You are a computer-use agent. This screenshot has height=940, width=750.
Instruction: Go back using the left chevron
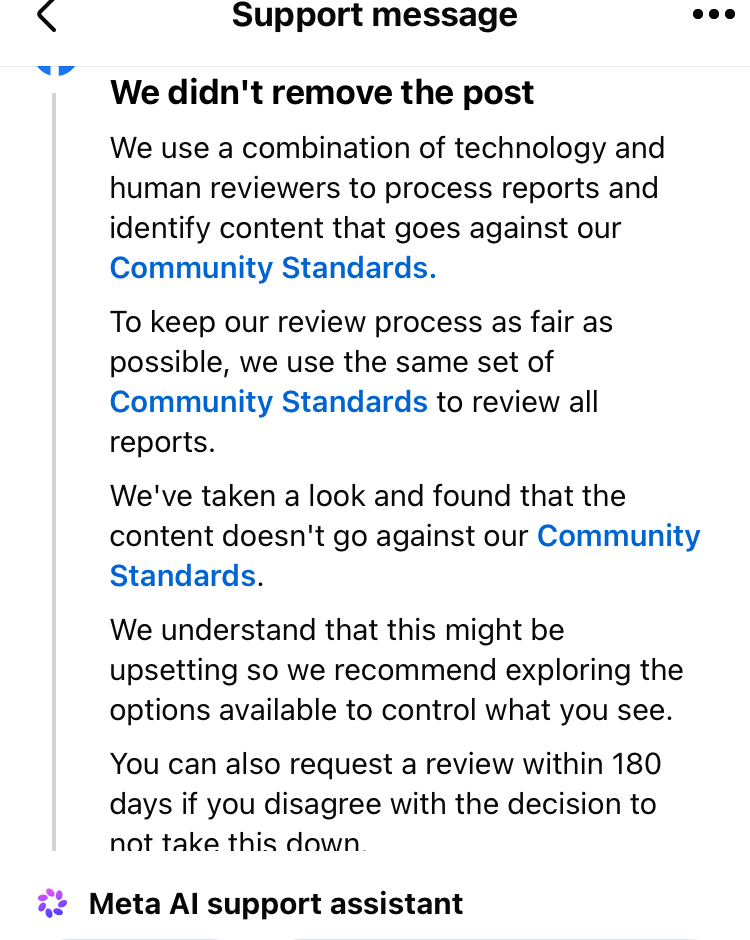pyautogui.click(x=47, y=15)
